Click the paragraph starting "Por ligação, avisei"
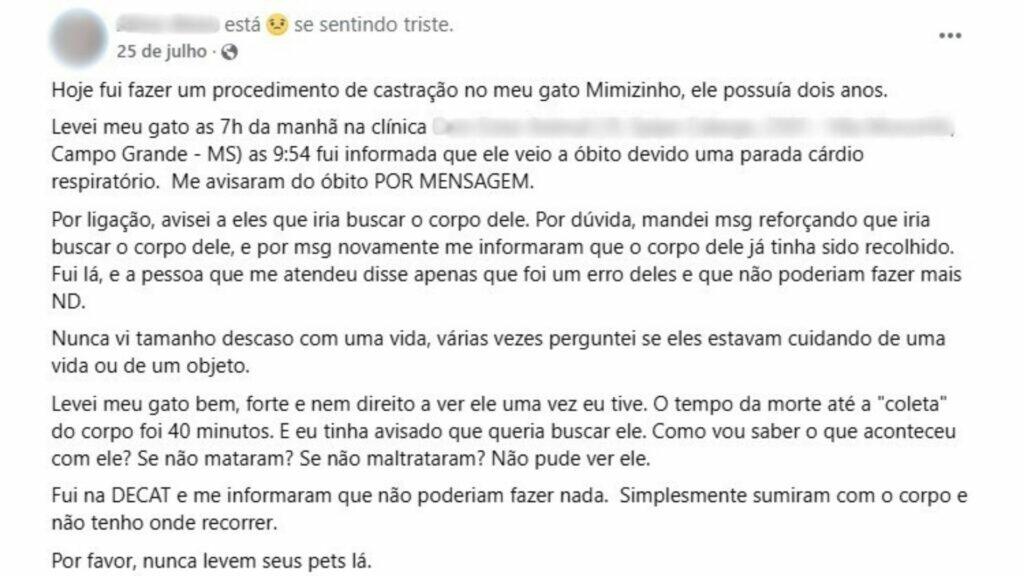The image size is (1024, 576). point(507,261)
